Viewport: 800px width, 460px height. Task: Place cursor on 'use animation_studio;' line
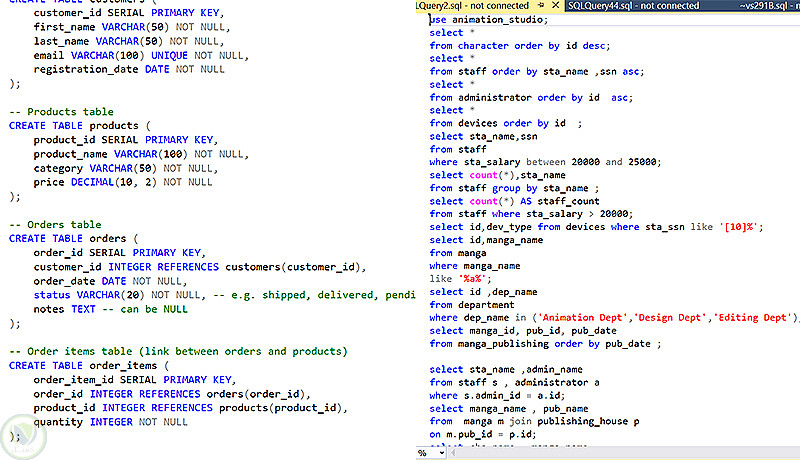coord(488,19)
